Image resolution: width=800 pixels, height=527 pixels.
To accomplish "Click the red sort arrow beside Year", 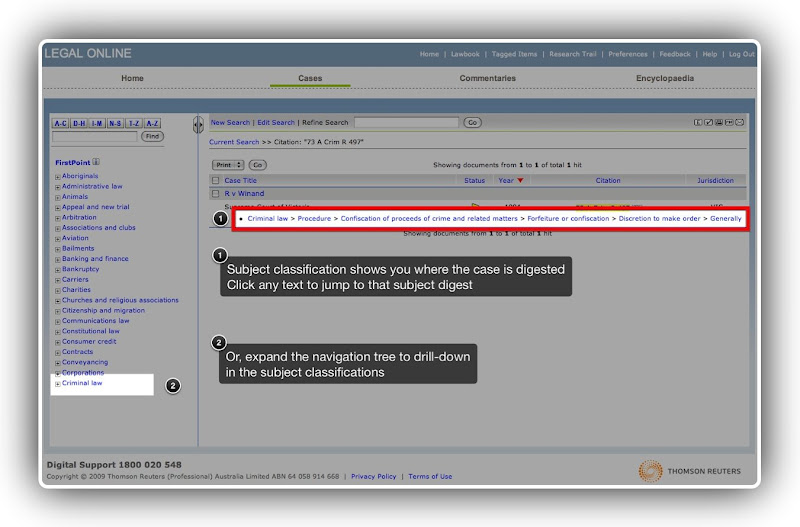I will 520,181.
